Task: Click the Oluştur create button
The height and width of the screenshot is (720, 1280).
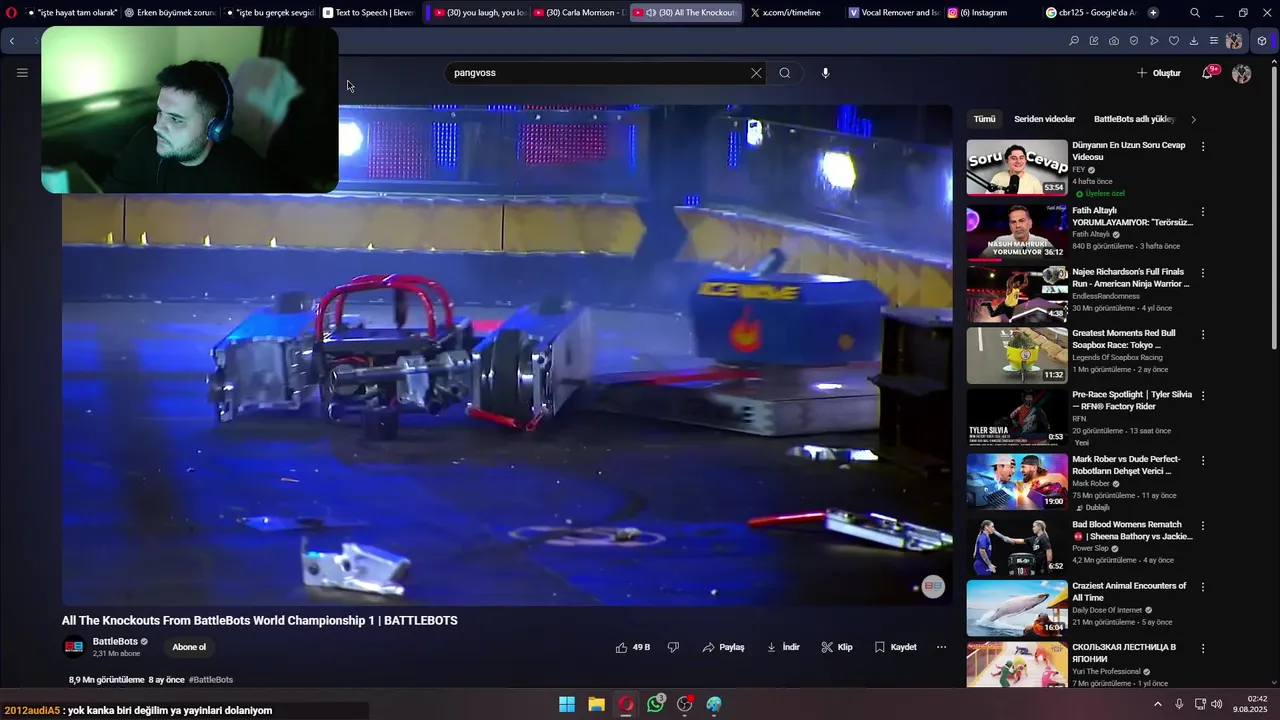Action: point(1158,73)
